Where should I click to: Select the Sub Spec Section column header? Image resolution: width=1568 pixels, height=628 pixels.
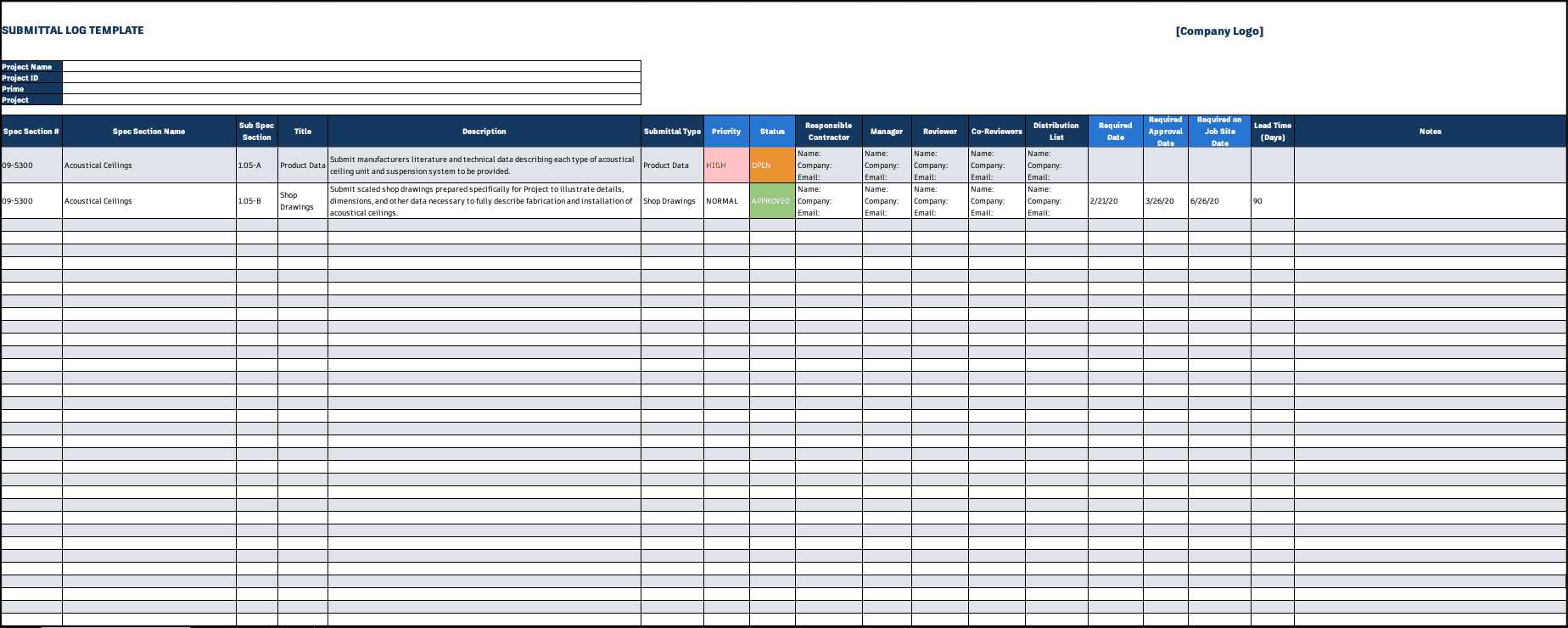pyautogui.click(x=257, y=132)
